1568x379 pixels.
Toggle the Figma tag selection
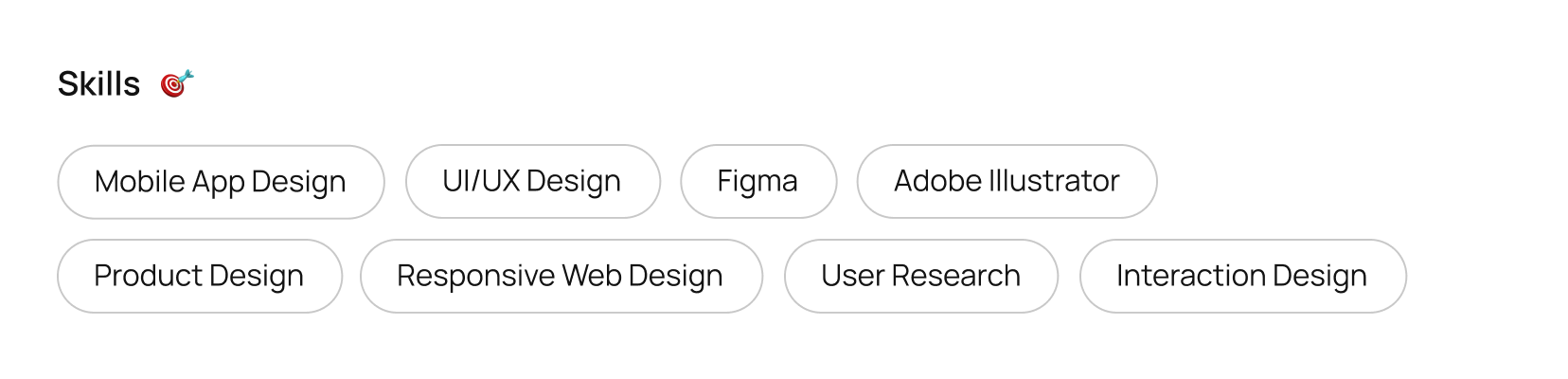pyautogui.click(x=757, y=181)
